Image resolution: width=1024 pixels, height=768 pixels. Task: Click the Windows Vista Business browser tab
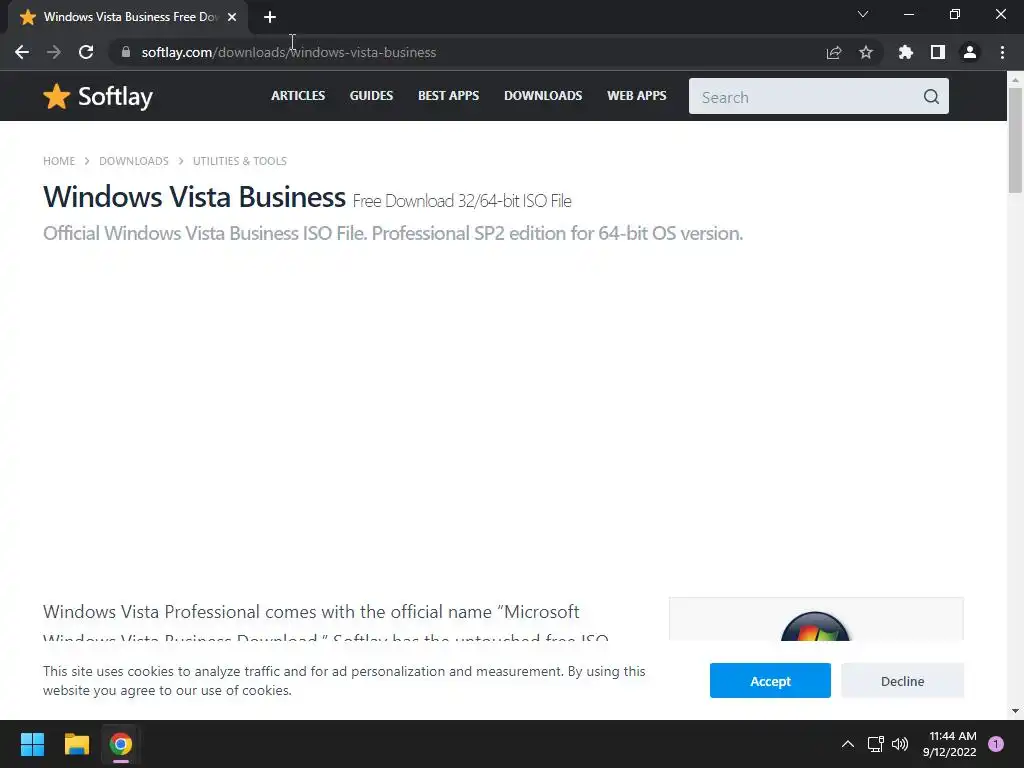pyautogui.click(x=128, y=17)
